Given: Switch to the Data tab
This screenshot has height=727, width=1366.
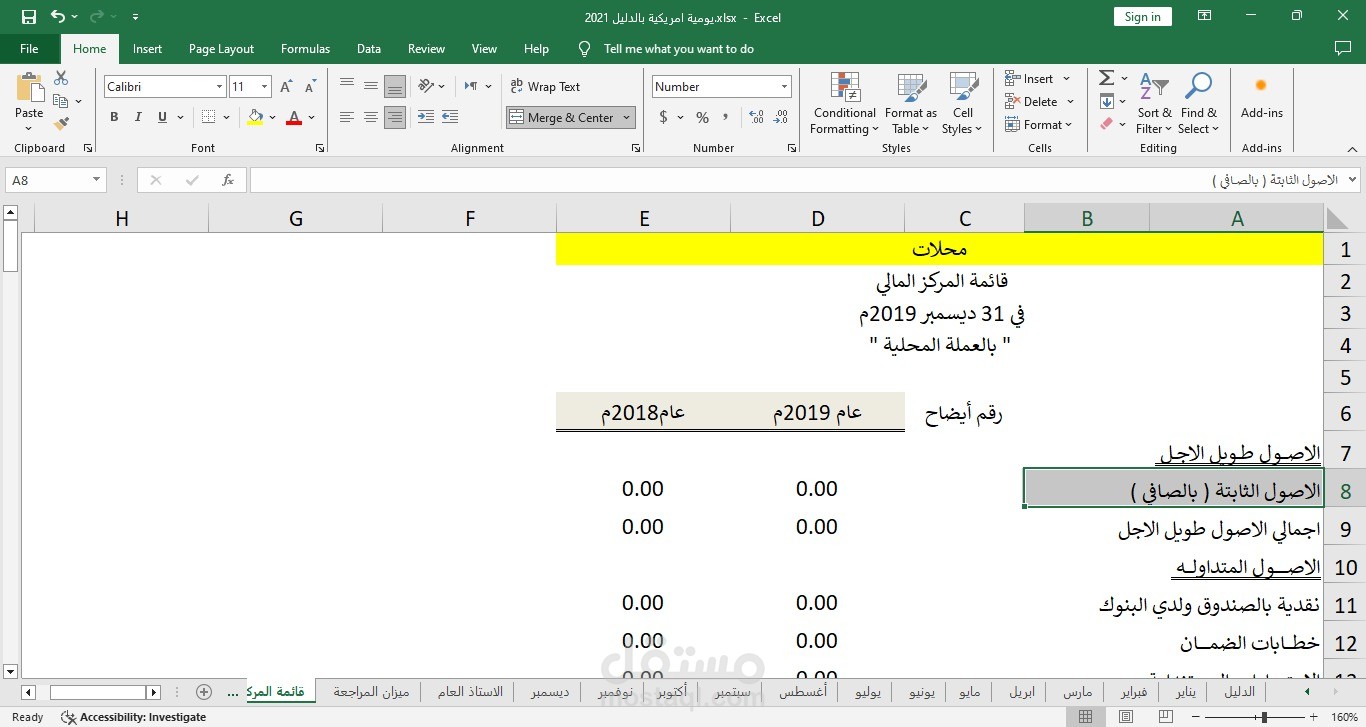Looking at the screenshot, I should coord(369,48).
